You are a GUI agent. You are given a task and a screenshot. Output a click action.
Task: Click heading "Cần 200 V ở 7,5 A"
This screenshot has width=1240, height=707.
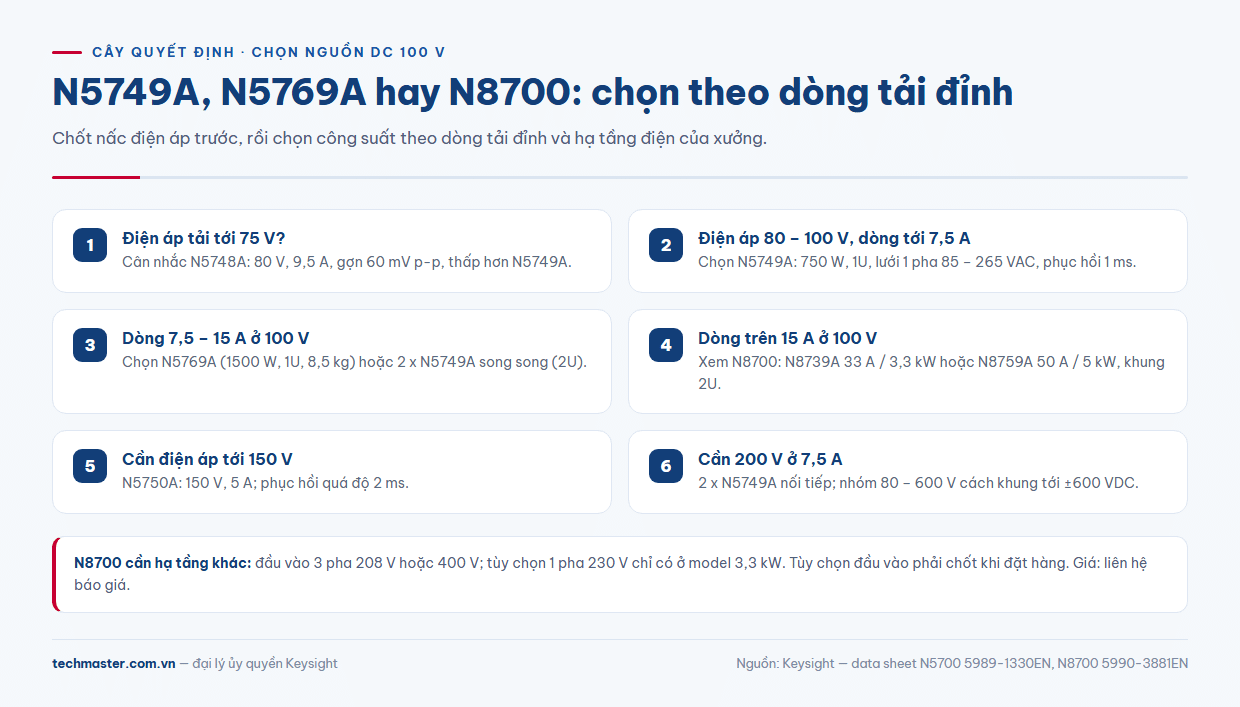(770, 459)
